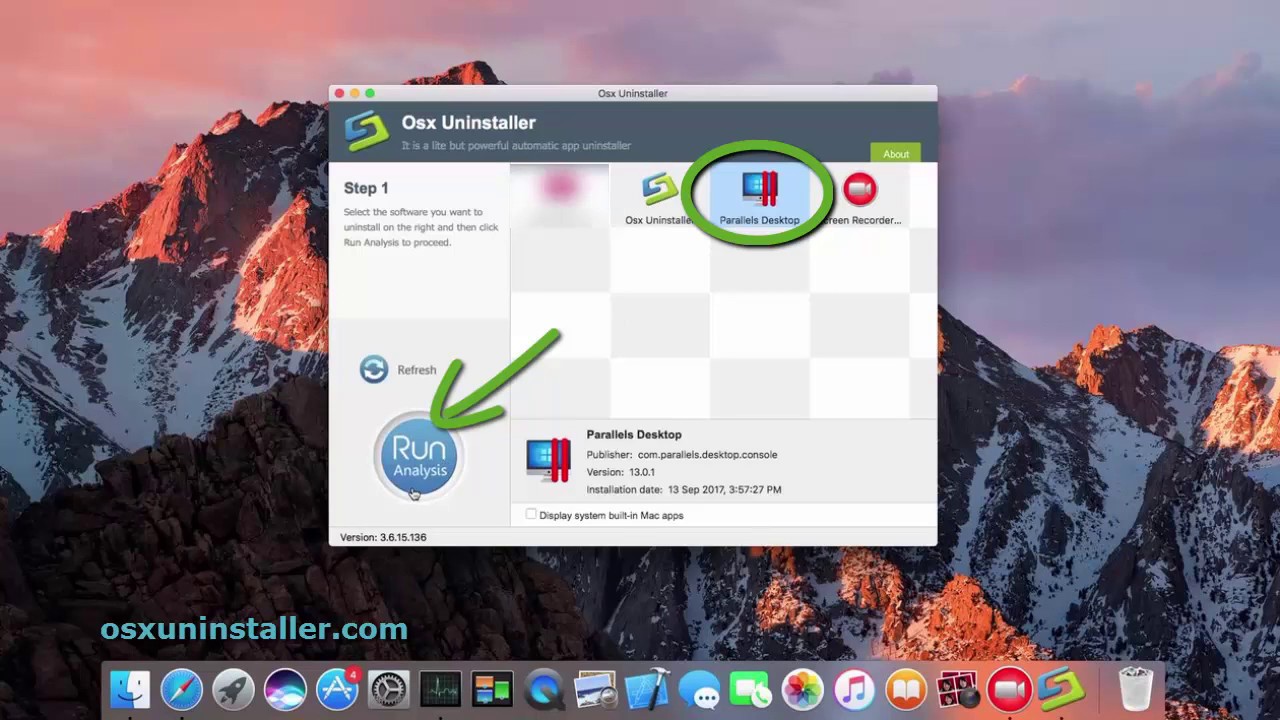Image resolution: width=1280 pixels, height=720 pixels.
Task: Open Photo Booth from the dock
Action: click(x=957, y=689)
